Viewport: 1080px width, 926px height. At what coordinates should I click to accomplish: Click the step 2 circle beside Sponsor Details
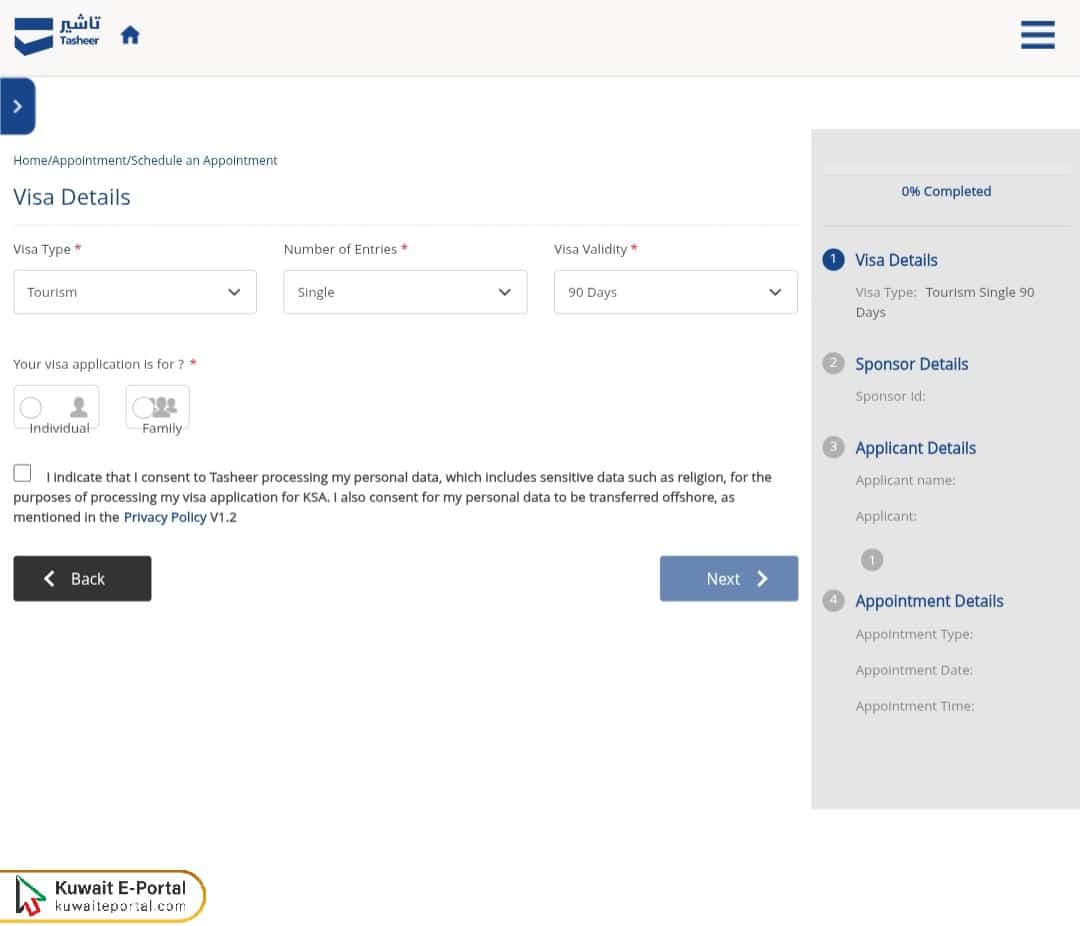tap(833, 363)
